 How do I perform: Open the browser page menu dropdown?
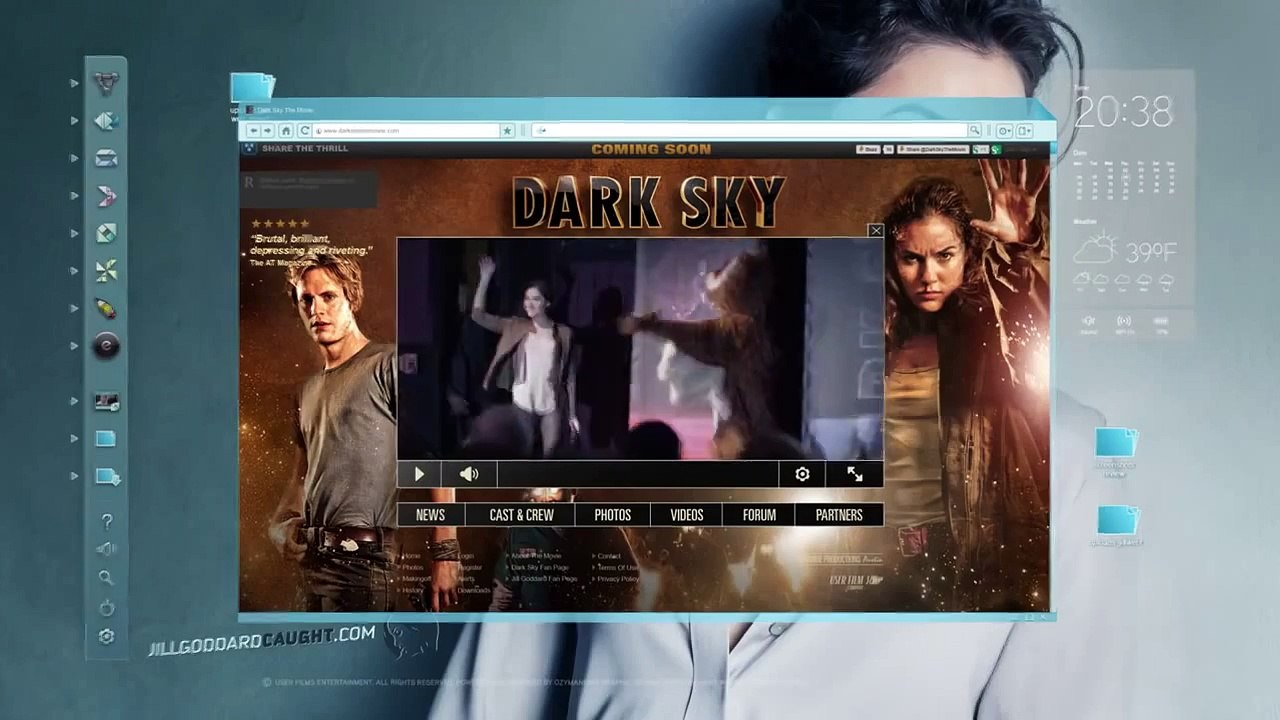point(1025,130)
